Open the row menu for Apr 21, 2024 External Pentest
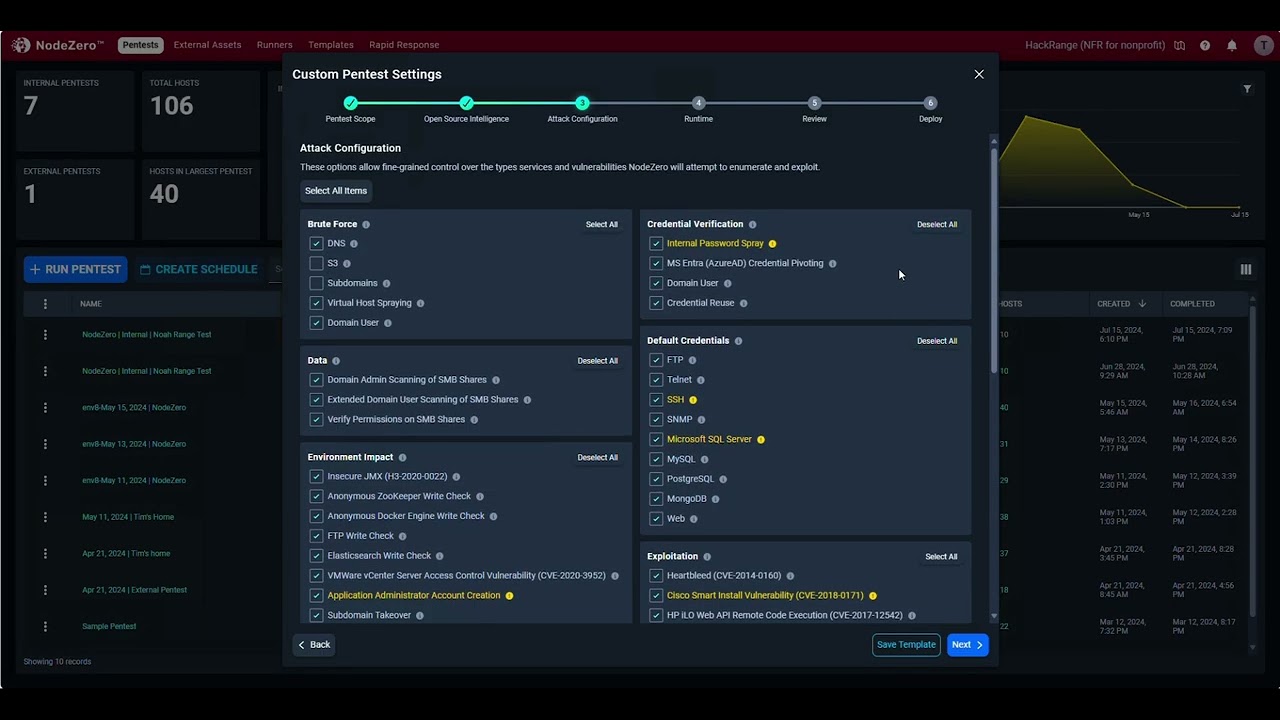Screen dimensions: 1280x720 click(x=45, y=590)
